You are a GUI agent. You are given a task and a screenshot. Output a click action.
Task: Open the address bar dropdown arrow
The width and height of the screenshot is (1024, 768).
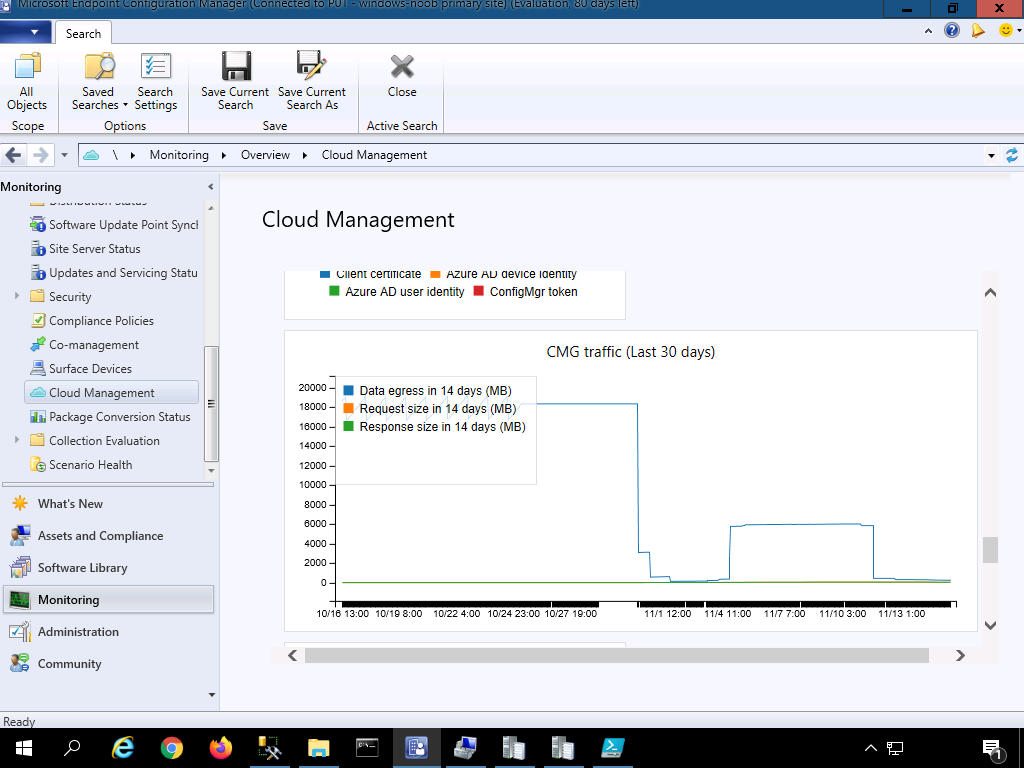pyautogui.click(x=991, y=155)
